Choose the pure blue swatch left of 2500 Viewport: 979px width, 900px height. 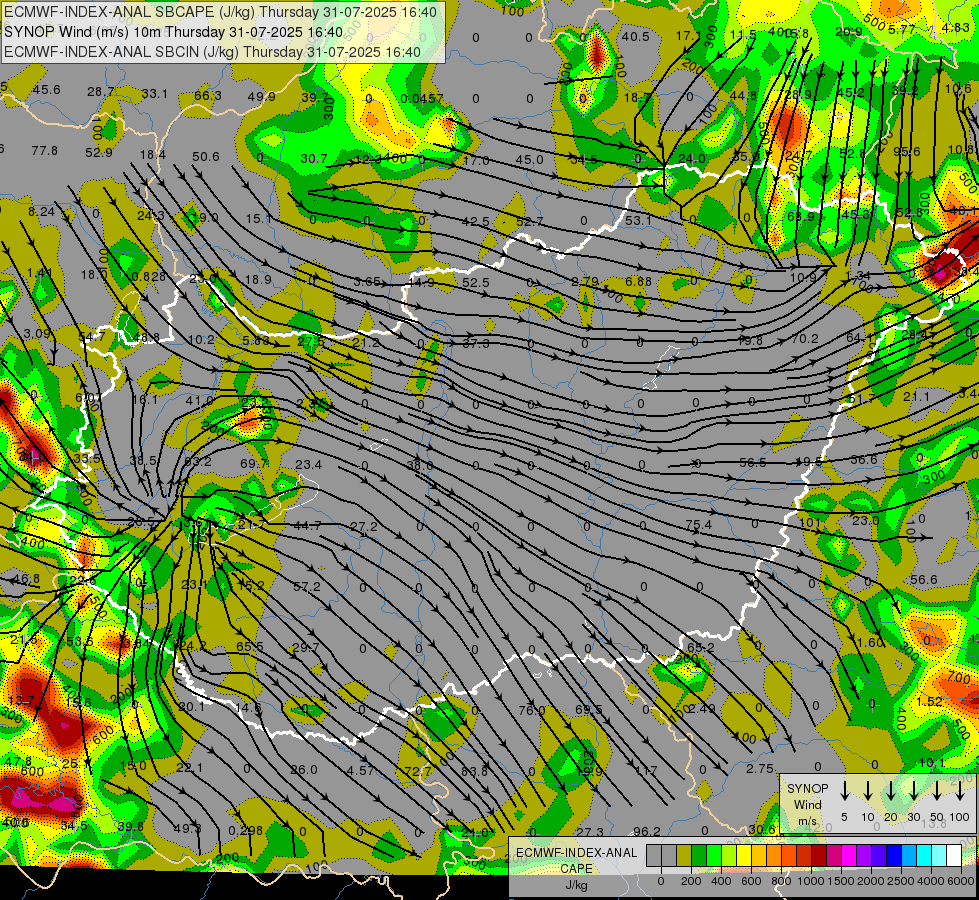[x=893, y=855]
